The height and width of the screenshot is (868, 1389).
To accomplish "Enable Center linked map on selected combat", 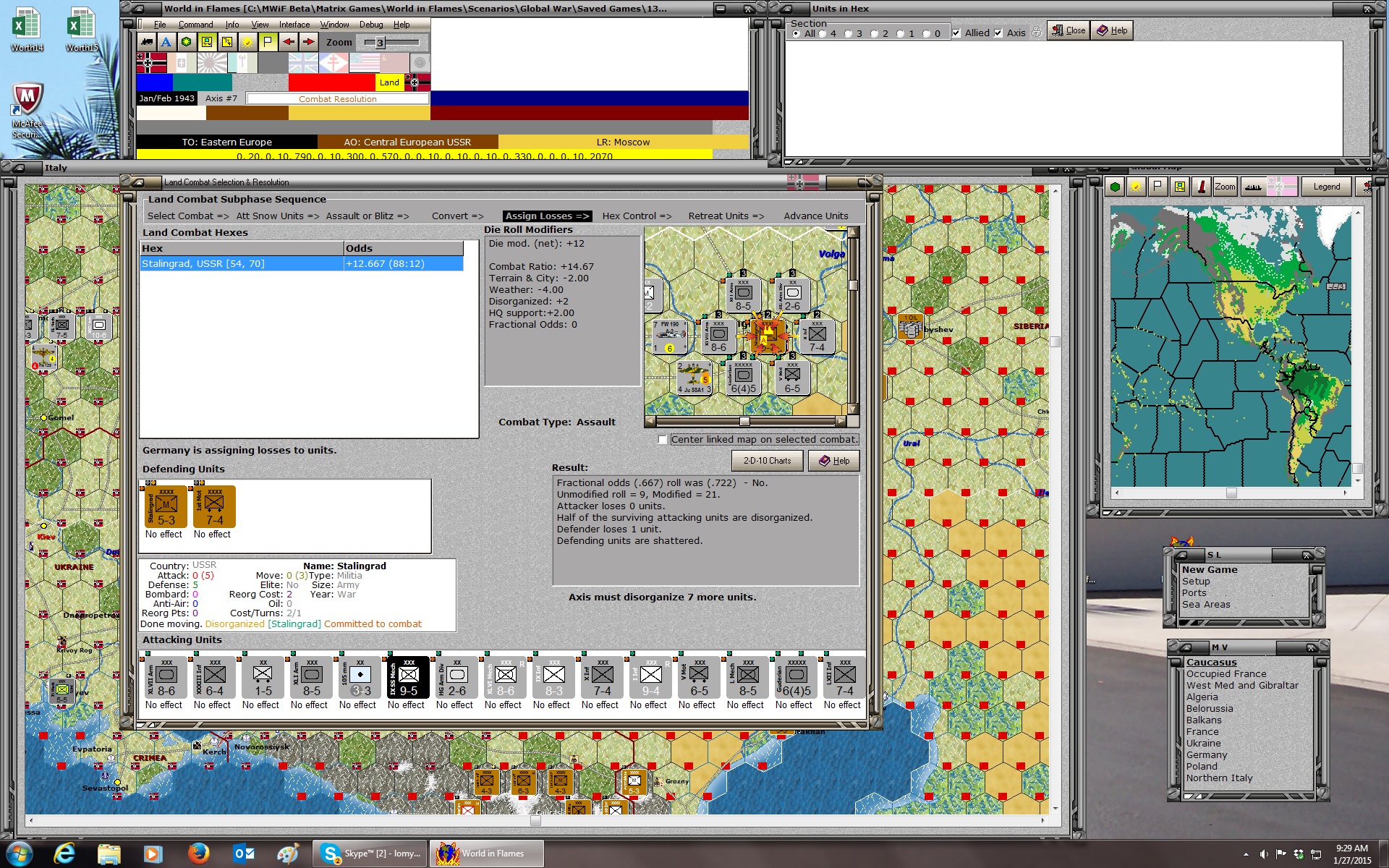I will coord(663,440).
